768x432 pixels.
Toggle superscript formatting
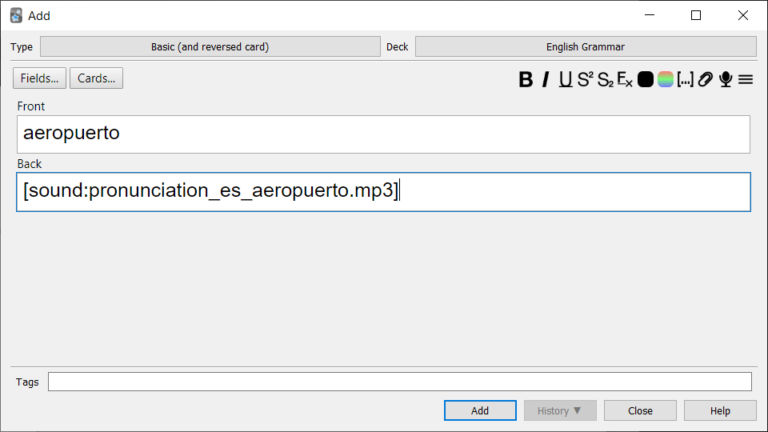(585, 80)
